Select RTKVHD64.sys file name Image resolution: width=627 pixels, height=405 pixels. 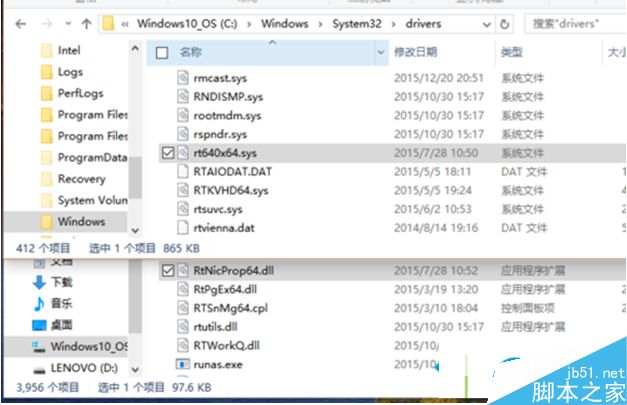point(231,190)
